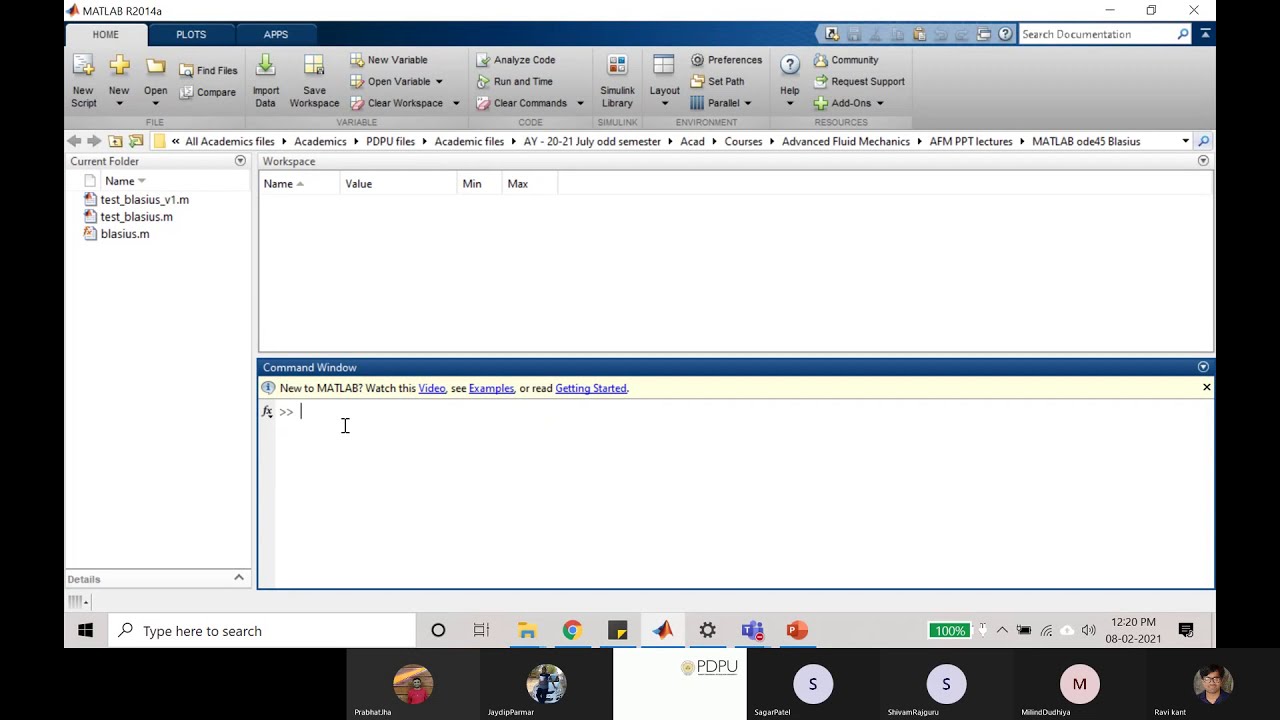Click the Windows Start button
This screenshot has width=1280, height=720.
click(x=86, y=630)
